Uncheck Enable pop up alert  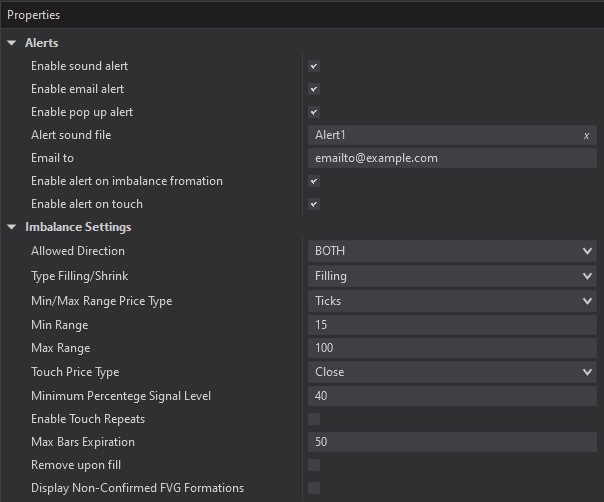point(314,112)
